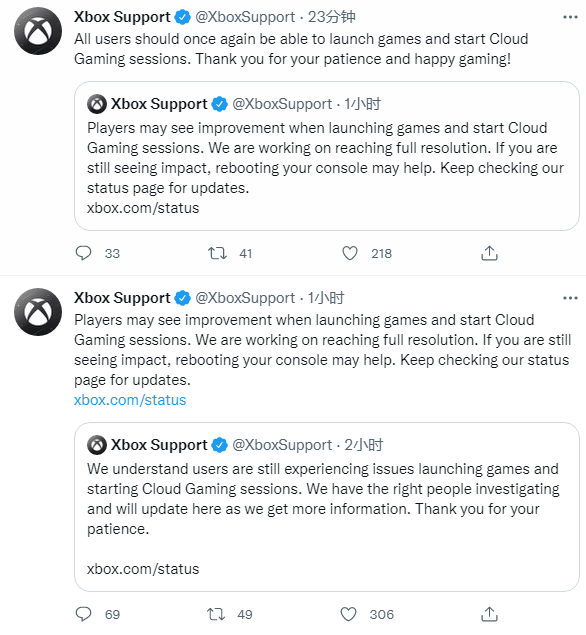This screenshot has height=635, width=586.
Task: Retweet the first tweet with 41 retweets
Action: click(x=217, y=253)
